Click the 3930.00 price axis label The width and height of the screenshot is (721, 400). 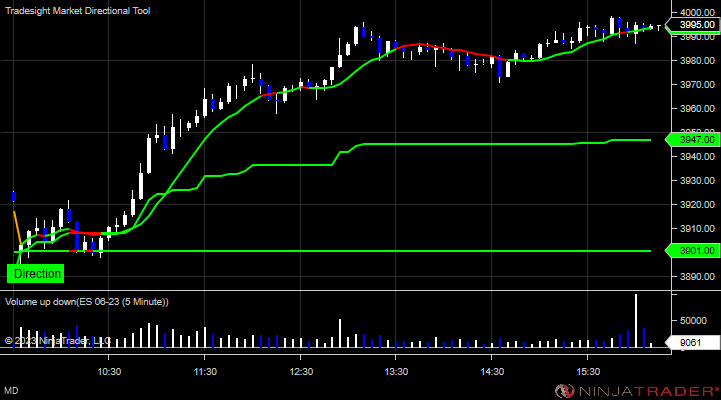(x=697, y=181)
